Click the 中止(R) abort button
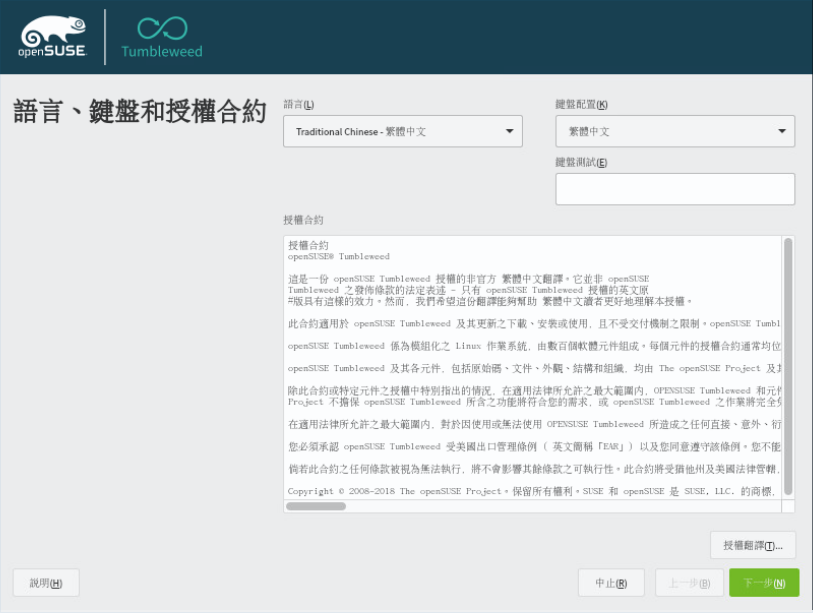Screen dimensions: 813x613 tap(611, 583)
